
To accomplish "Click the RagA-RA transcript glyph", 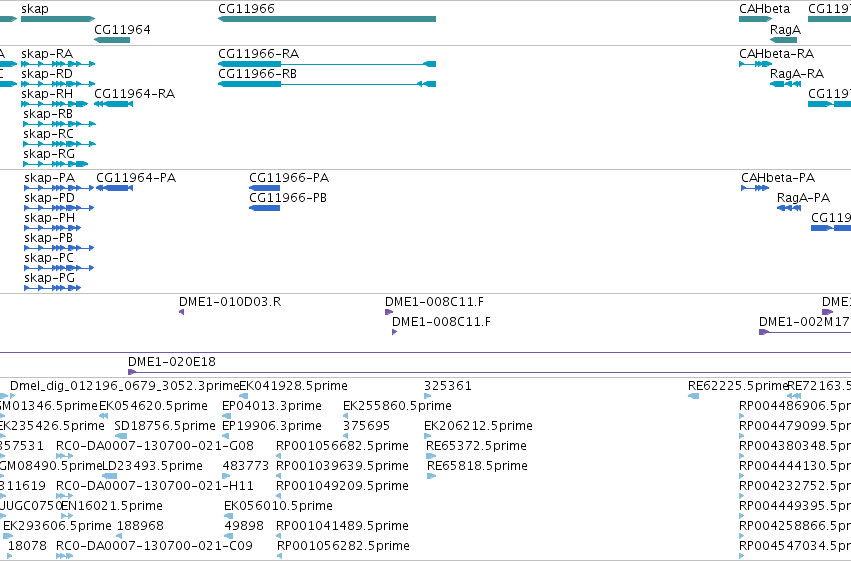I will coord(785,84).
